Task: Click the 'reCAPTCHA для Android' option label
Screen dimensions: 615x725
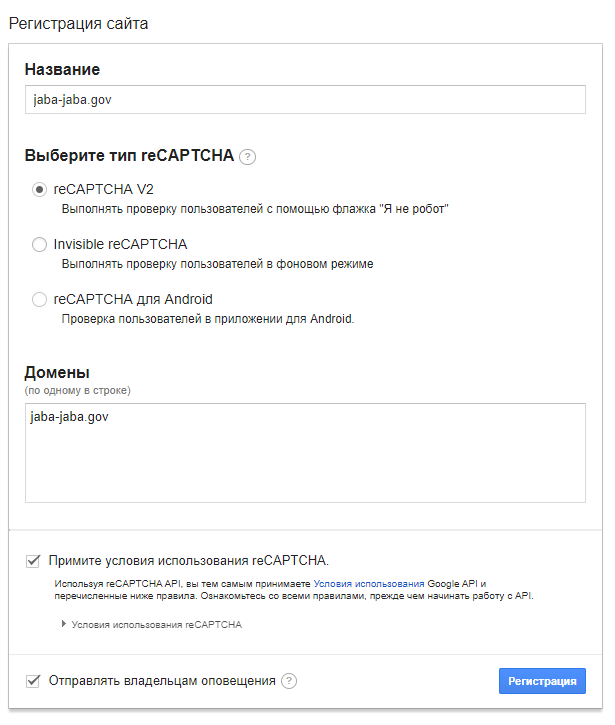Action: point(133,299)
